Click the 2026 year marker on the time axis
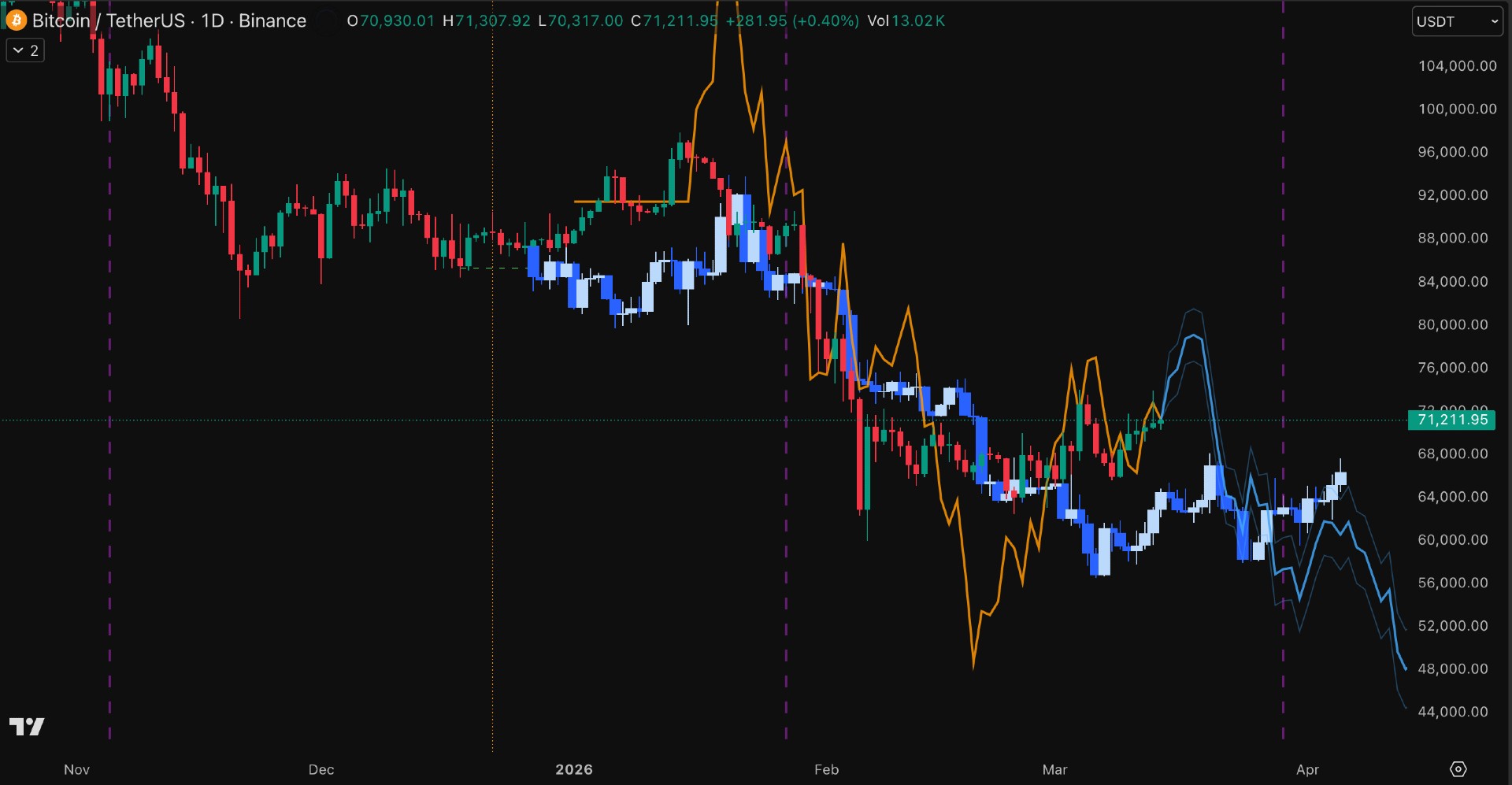The image size is (1512, 785). pyautogui.click(x=574, y=770)
